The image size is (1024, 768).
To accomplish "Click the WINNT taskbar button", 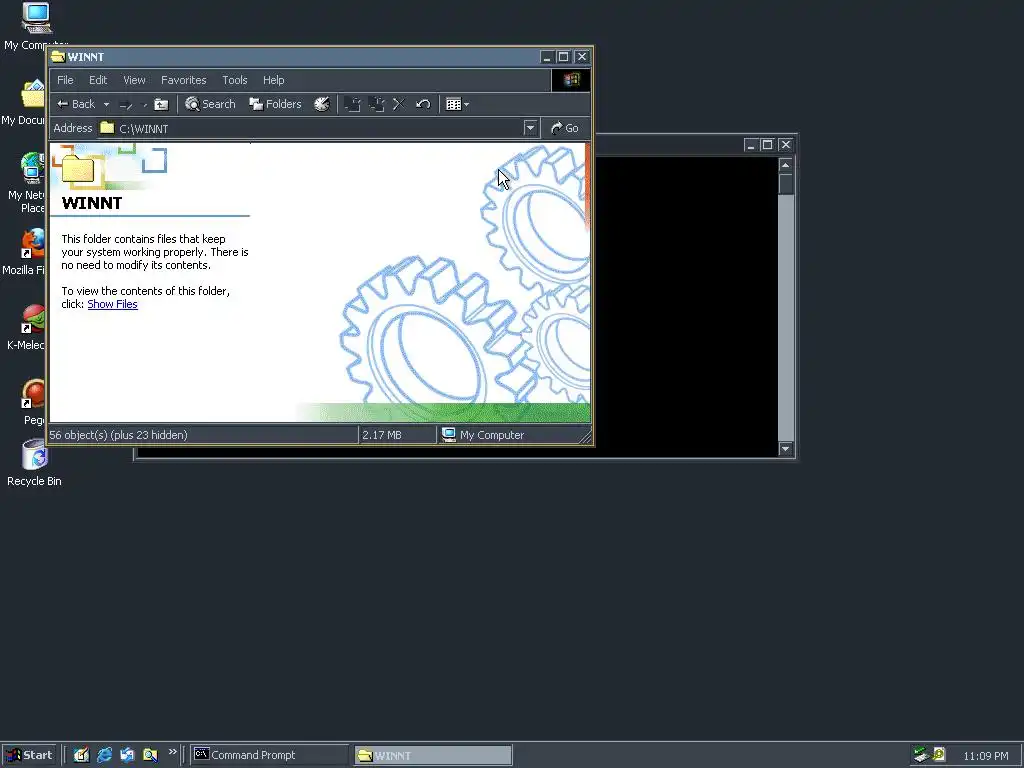I will [x=434, y=756].
